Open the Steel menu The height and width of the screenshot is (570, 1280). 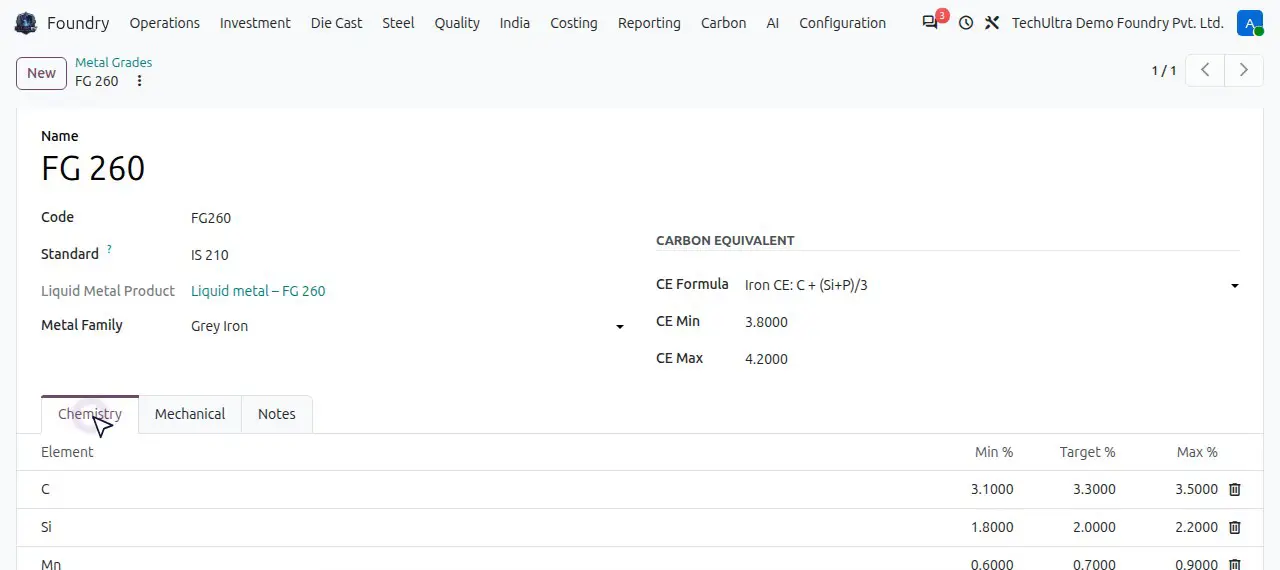point(398,23)
